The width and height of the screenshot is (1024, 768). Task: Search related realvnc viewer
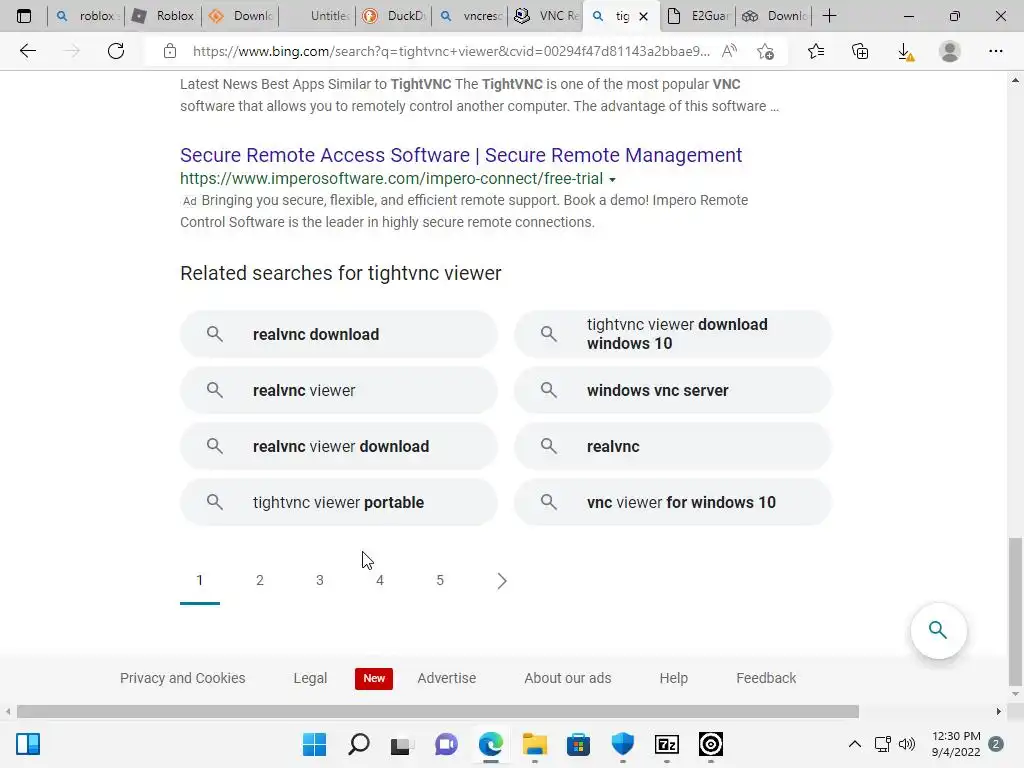pos(339,391)
